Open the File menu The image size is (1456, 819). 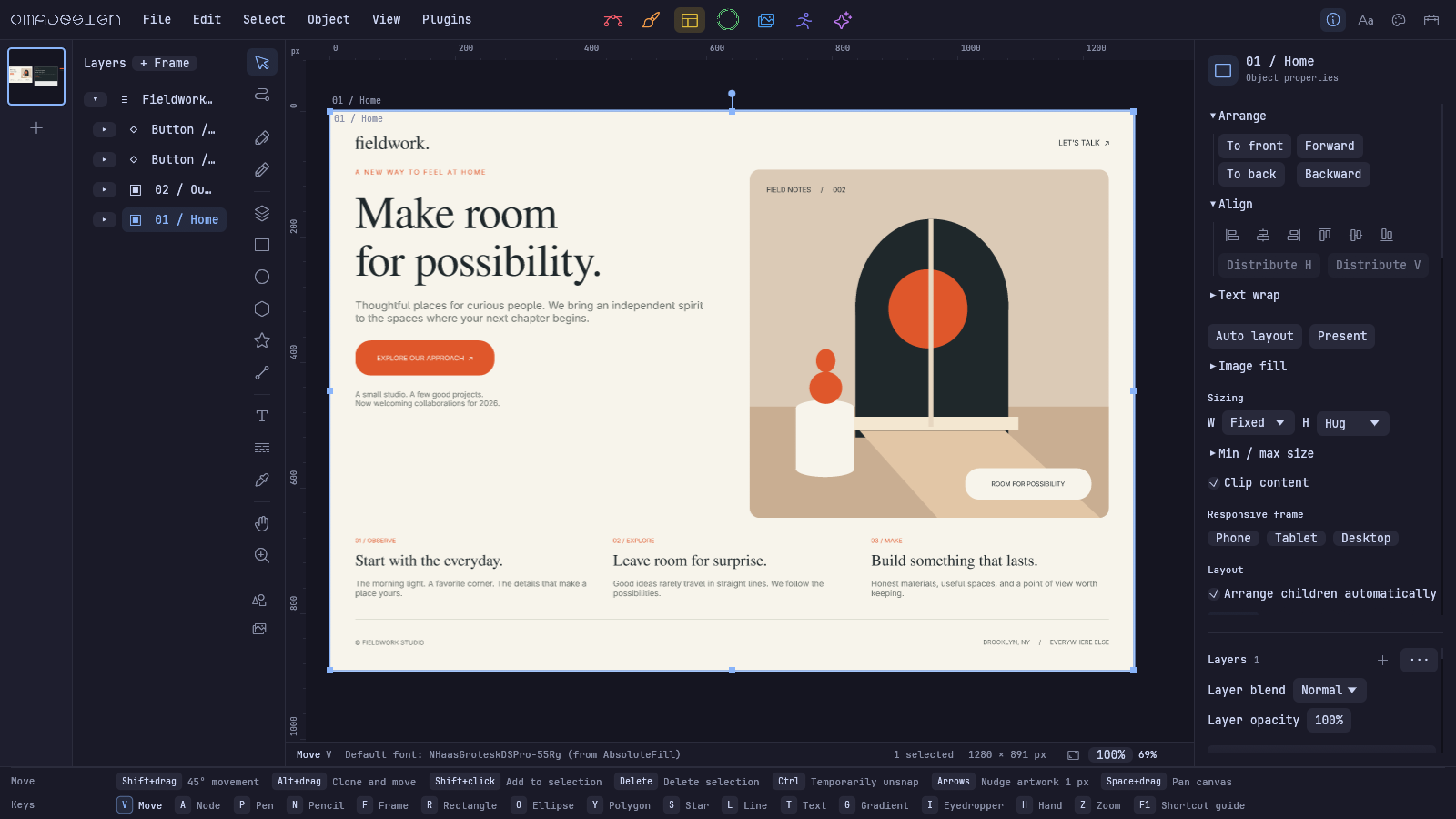pyautogui.click(x=157, y=19)
